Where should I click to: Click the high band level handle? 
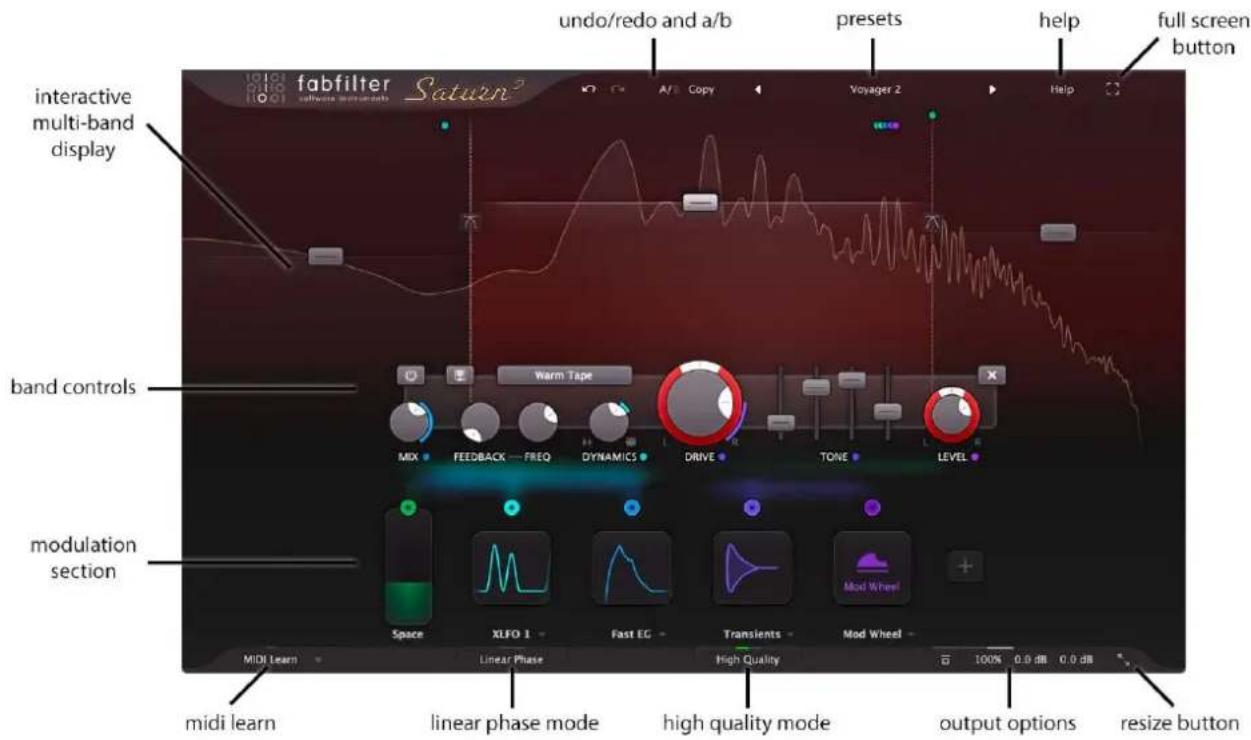(1058, 232)
